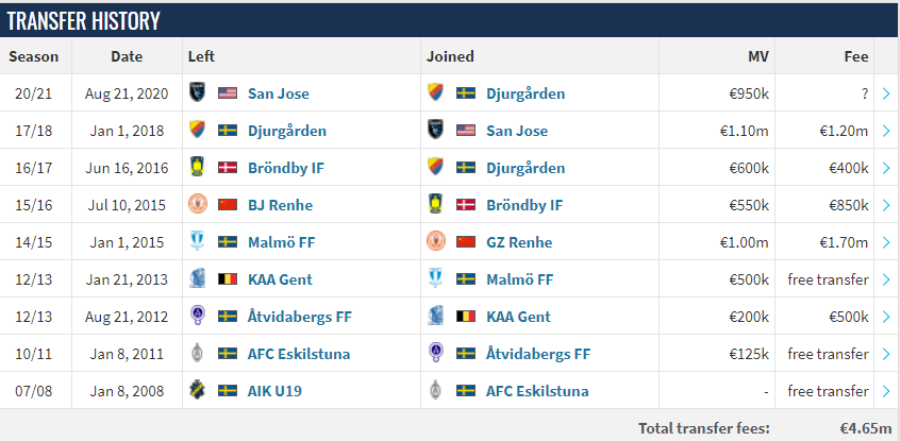The height and width of the screenshot is (441, 900).
Task: Expand details arrow for 20/21 transfer row
Action: [886, 94]
